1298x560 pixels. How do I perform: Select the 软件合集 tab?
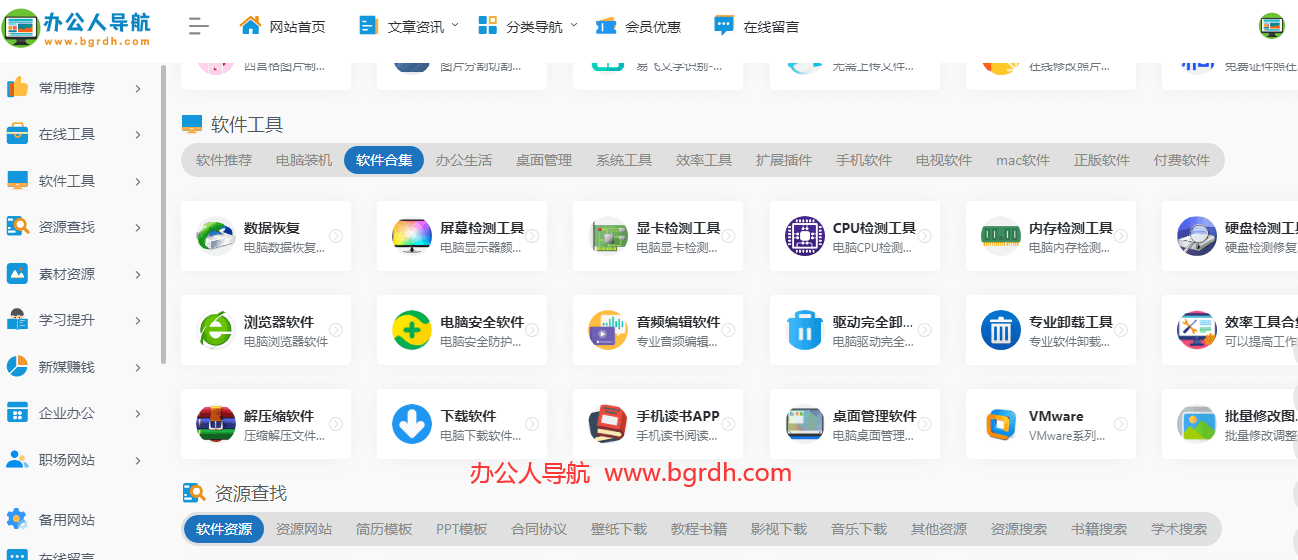(x=384, y=160)
